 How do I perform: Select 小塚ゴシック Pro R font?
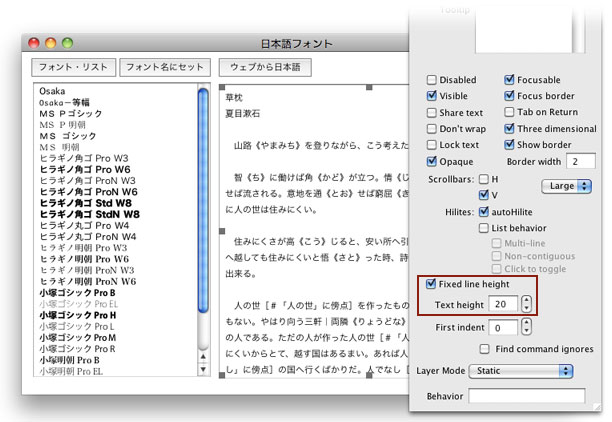coord(77,349)
